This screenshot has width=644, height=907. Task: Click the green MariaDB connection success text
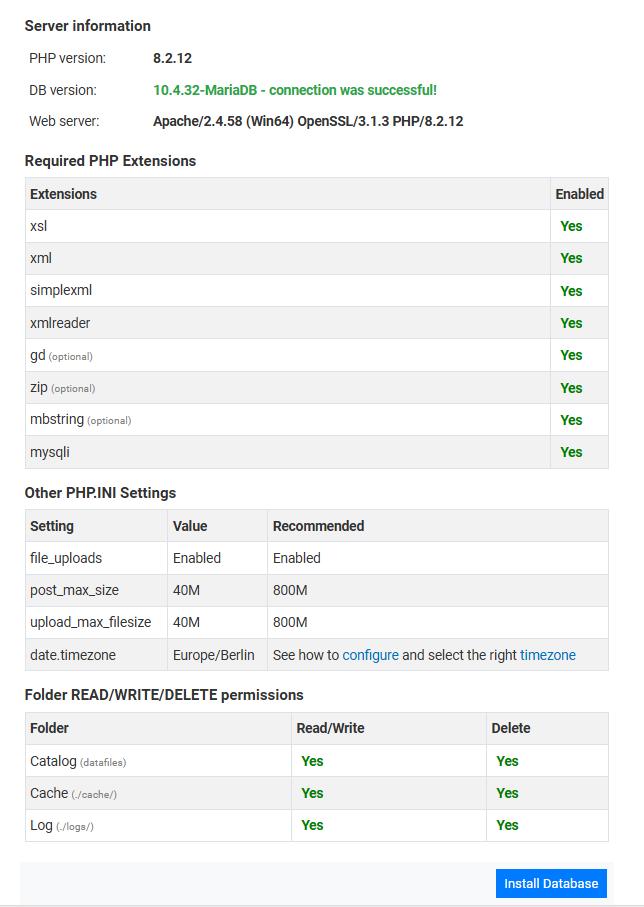coord(295,90)
